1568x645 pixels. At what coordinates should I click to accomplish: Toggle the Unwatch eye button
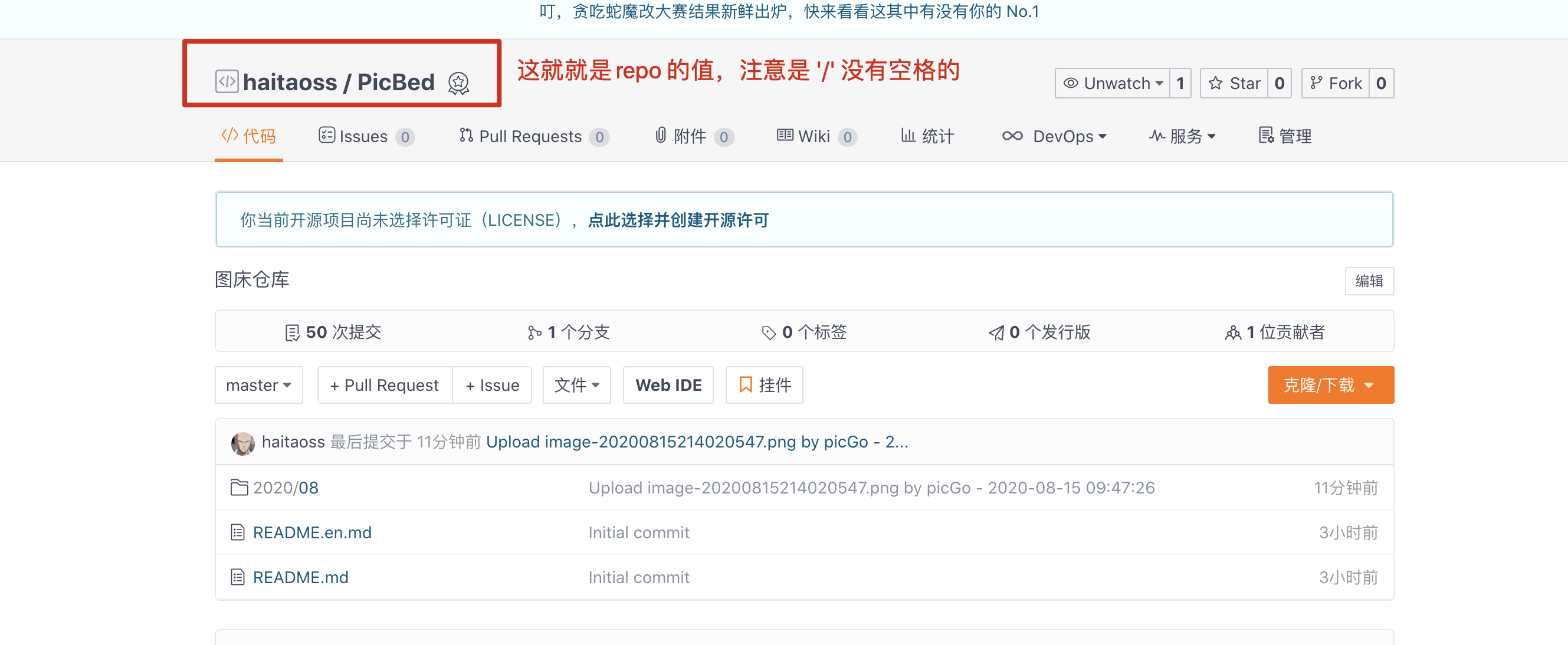(x=1112, y=83)
